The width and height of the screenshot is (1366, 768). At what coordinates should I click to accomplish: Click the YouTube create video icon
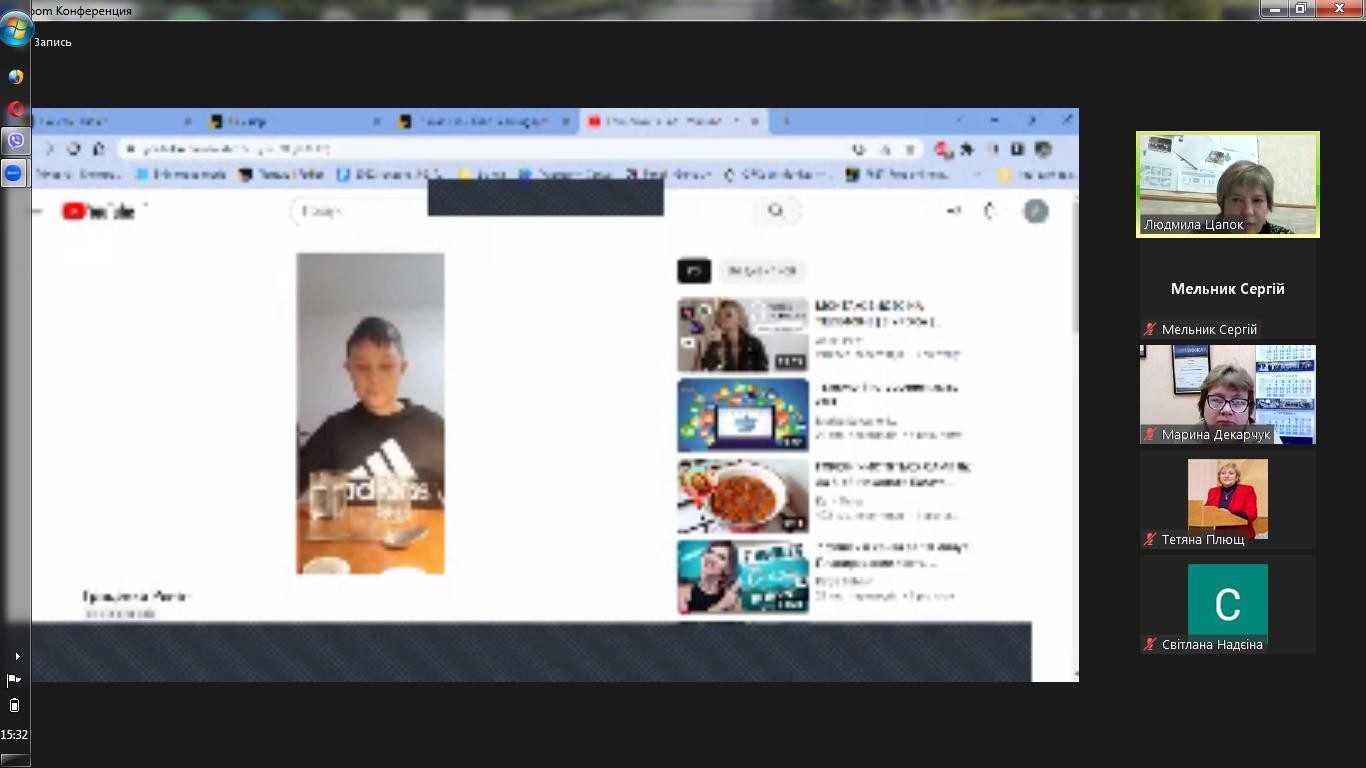[x=953, y=211]
